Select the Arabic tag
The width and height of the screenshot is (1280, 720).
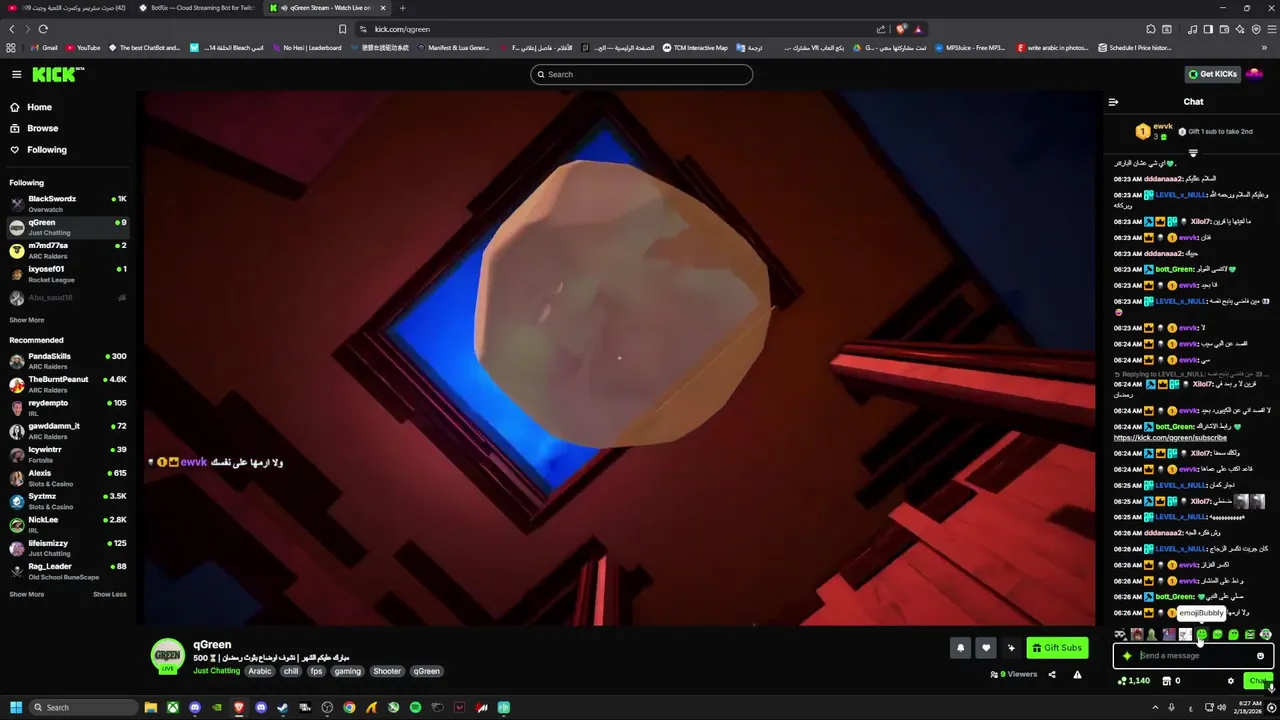tap(260, 671)
